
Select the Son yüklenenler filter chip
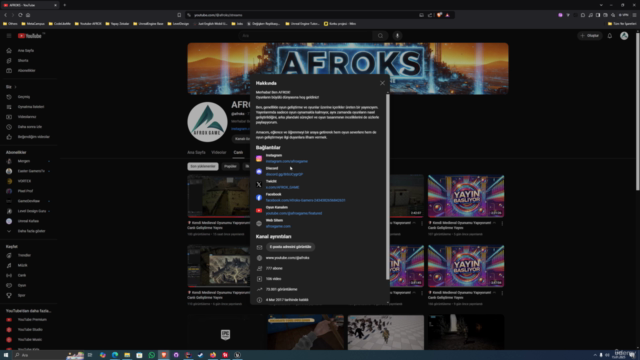click(203, 167)
